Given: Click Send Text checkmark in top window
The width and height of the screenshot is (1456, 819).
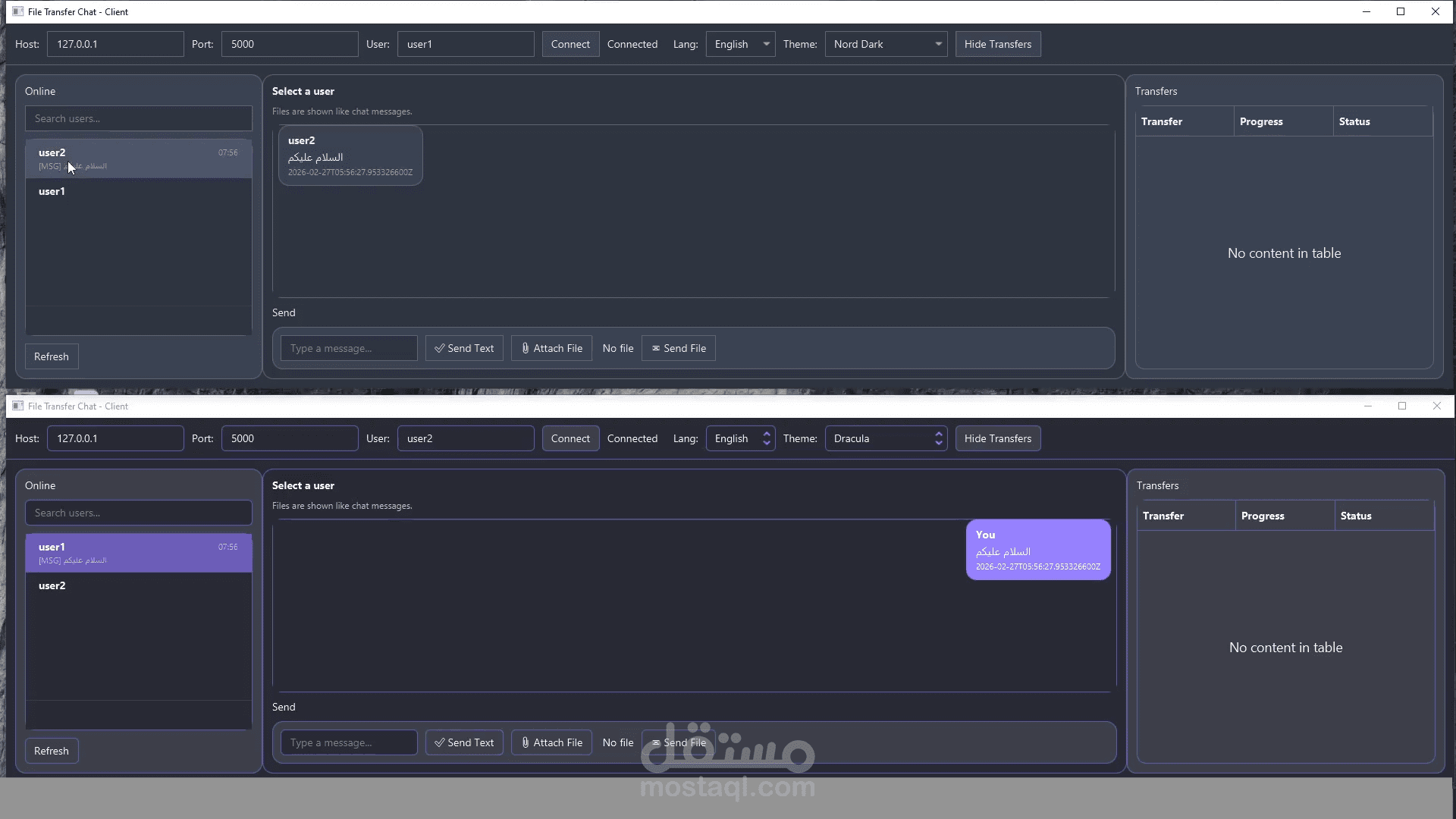Looking at the screenshot, I should pos(440,348).
